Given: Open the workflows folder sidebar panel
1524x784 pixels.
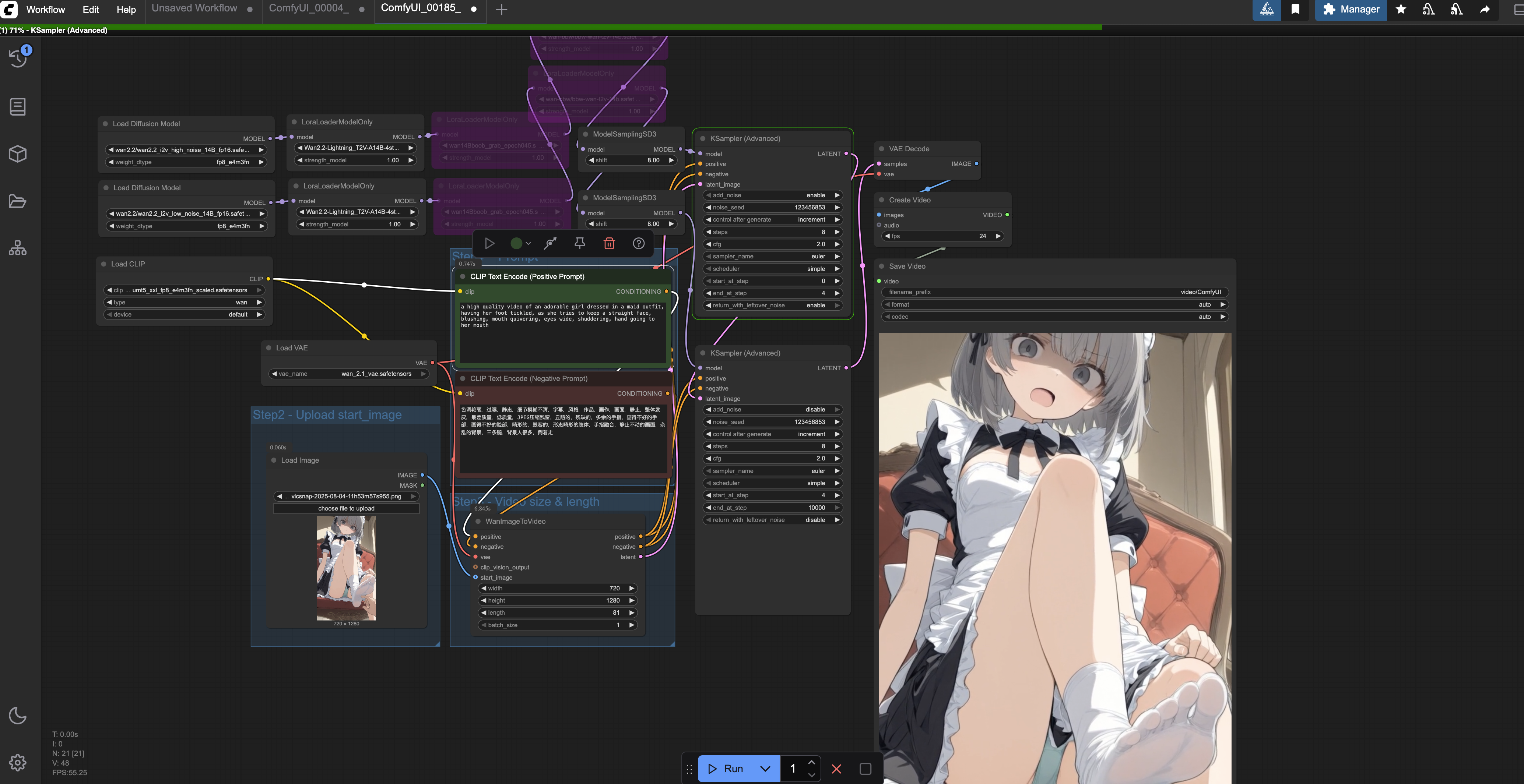Looking at the screenshot, I should click(x=18, y=201).
